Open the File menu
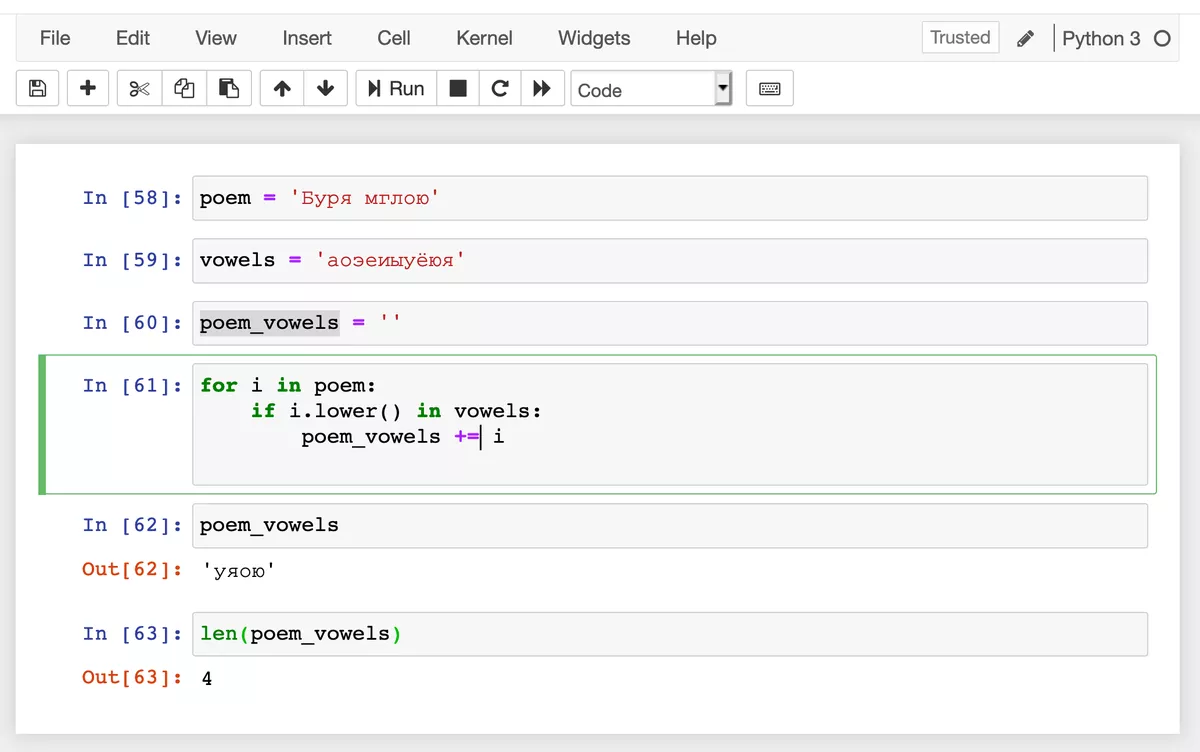The width and height of the screenshot is (1200, 752). [55, 38]
